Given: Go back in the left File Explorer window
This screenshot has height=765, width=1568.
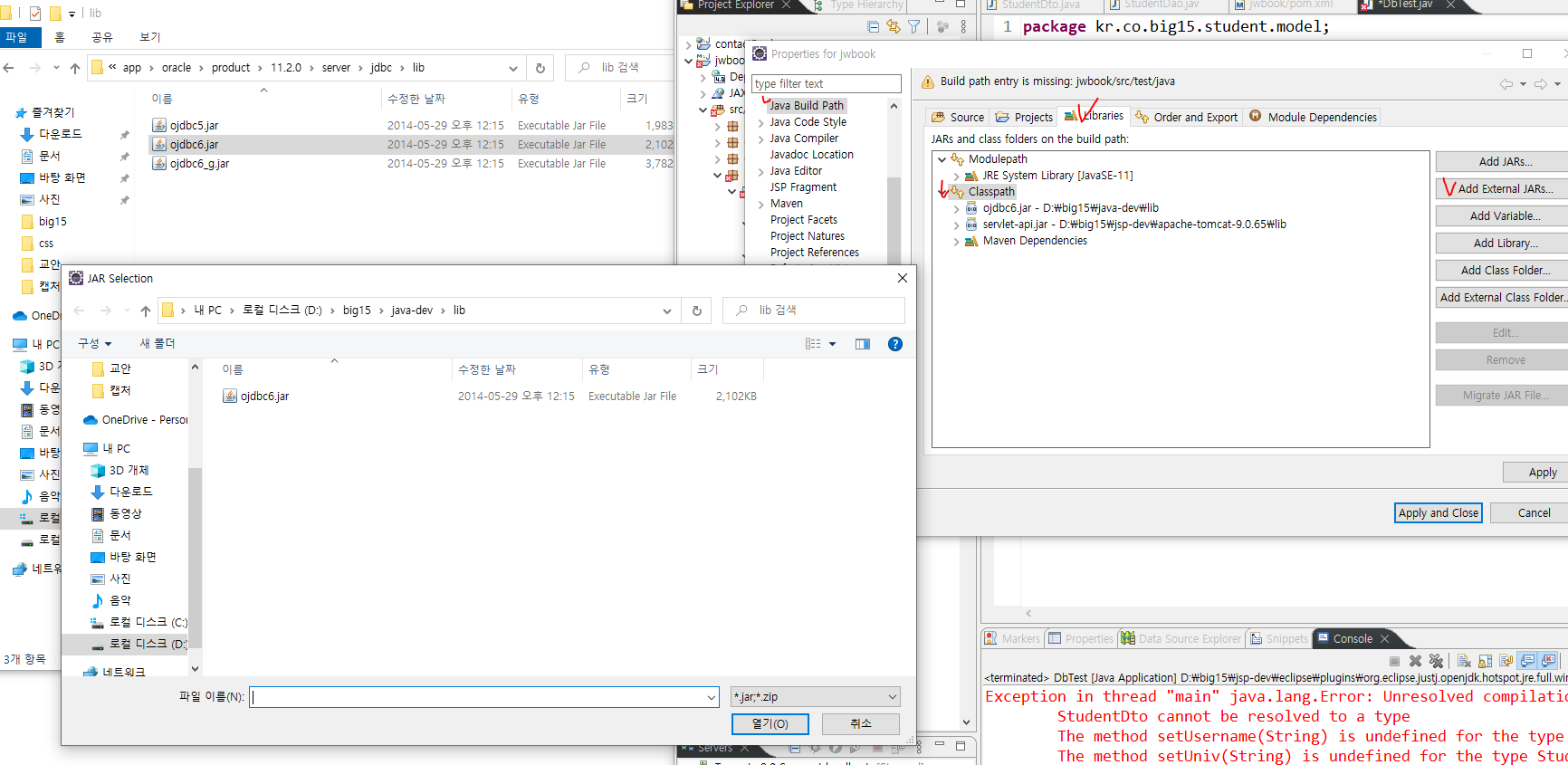Looking at the screenshot, I should tap(8, 68).
